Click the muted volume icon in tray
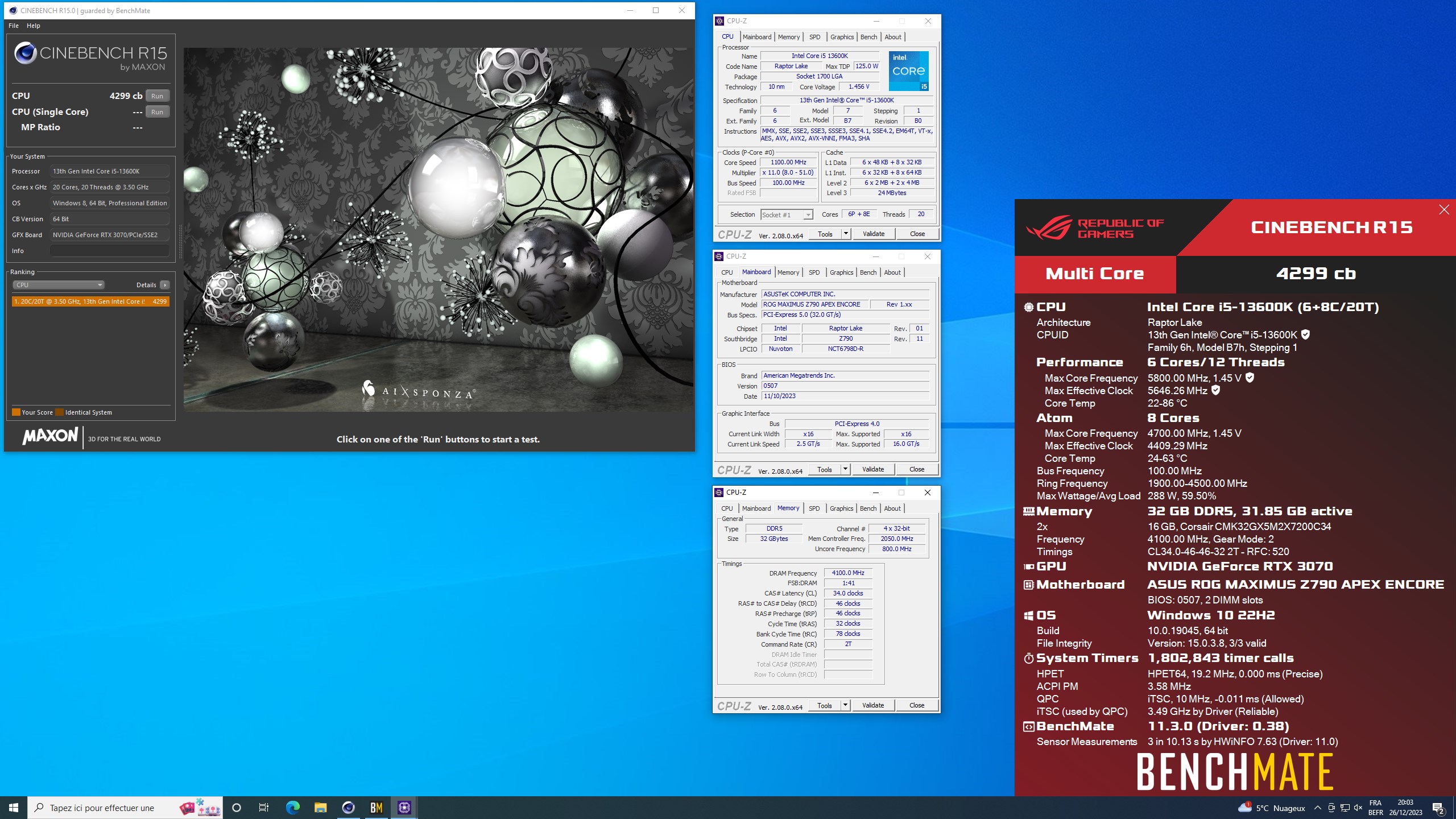The image size is (1456, 819). 1358,808
